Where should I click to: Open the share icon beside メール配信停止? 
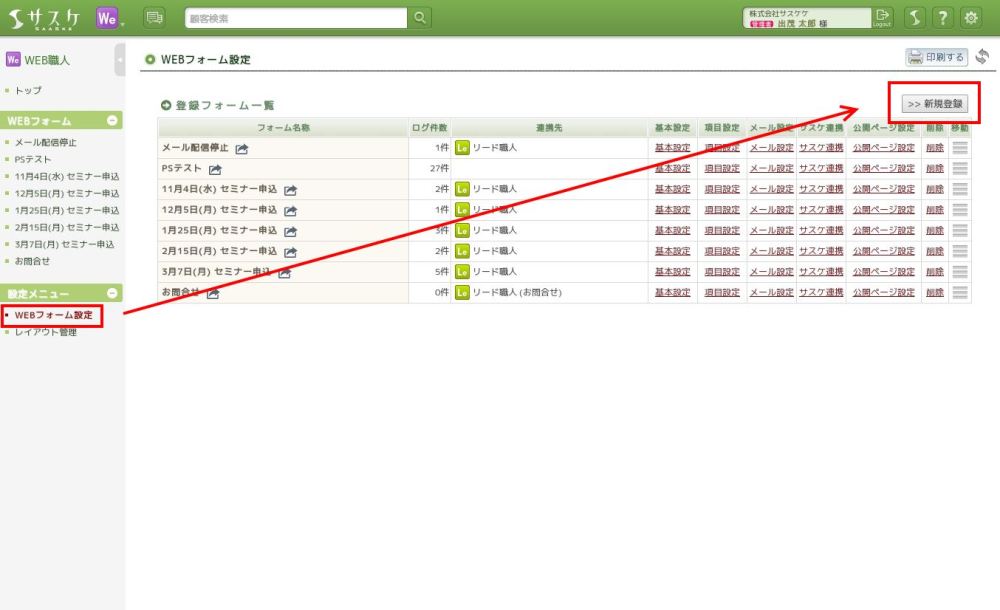tap(242, 148)
